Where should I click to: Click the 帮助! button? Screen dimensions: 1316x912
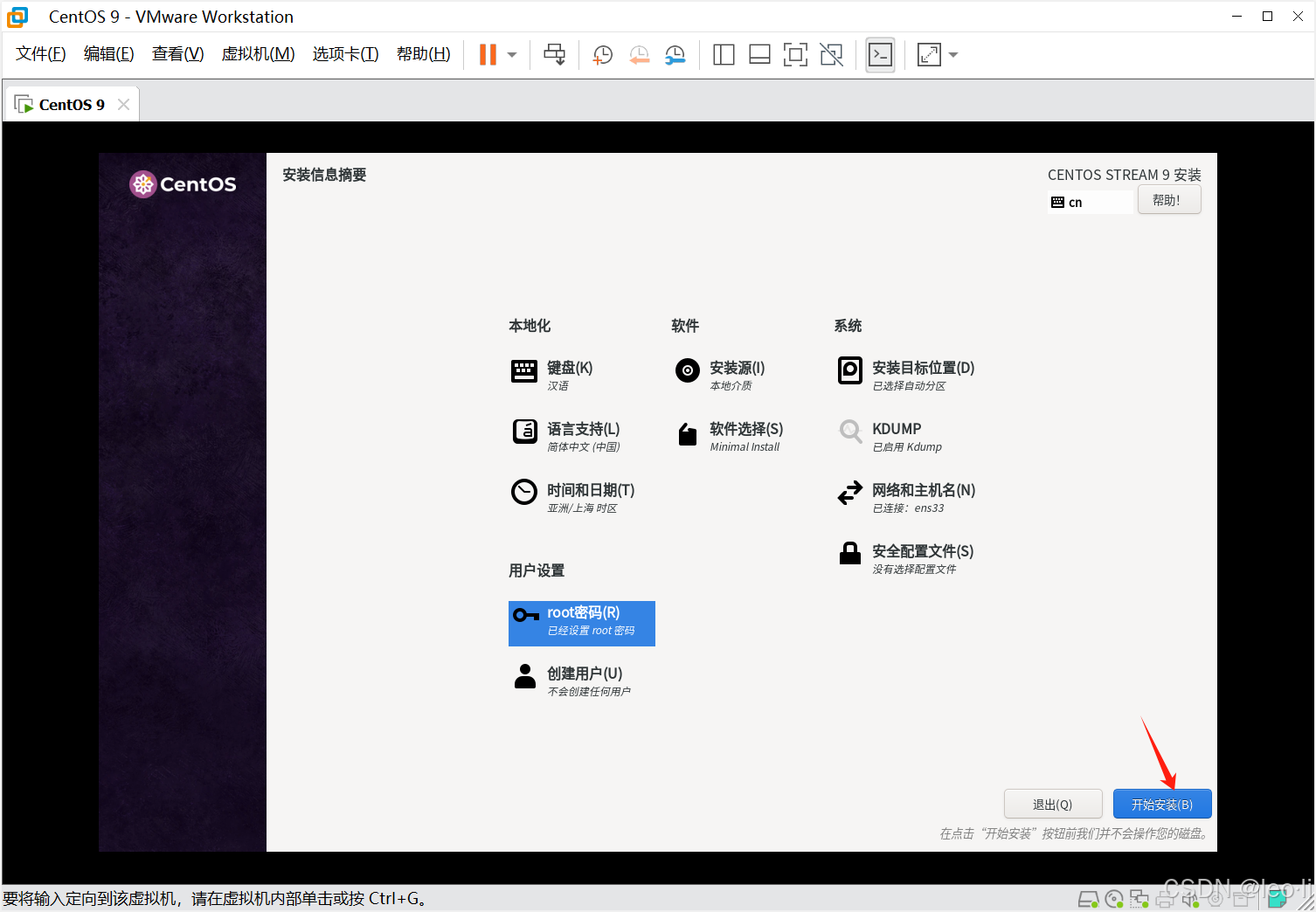(1169, 200)
